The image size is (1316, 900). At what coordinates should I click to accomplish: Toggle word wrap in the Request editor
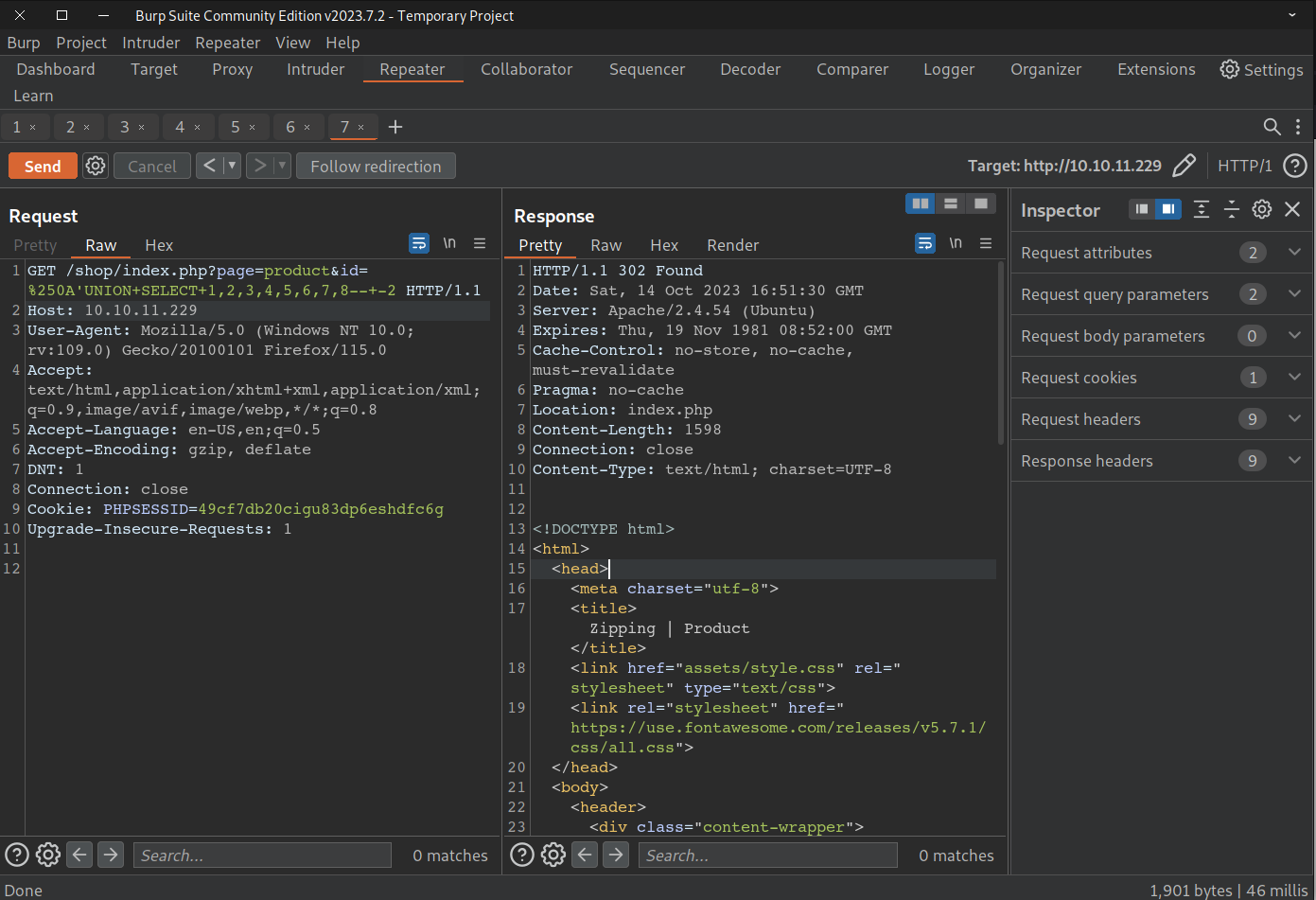(419, 243)
